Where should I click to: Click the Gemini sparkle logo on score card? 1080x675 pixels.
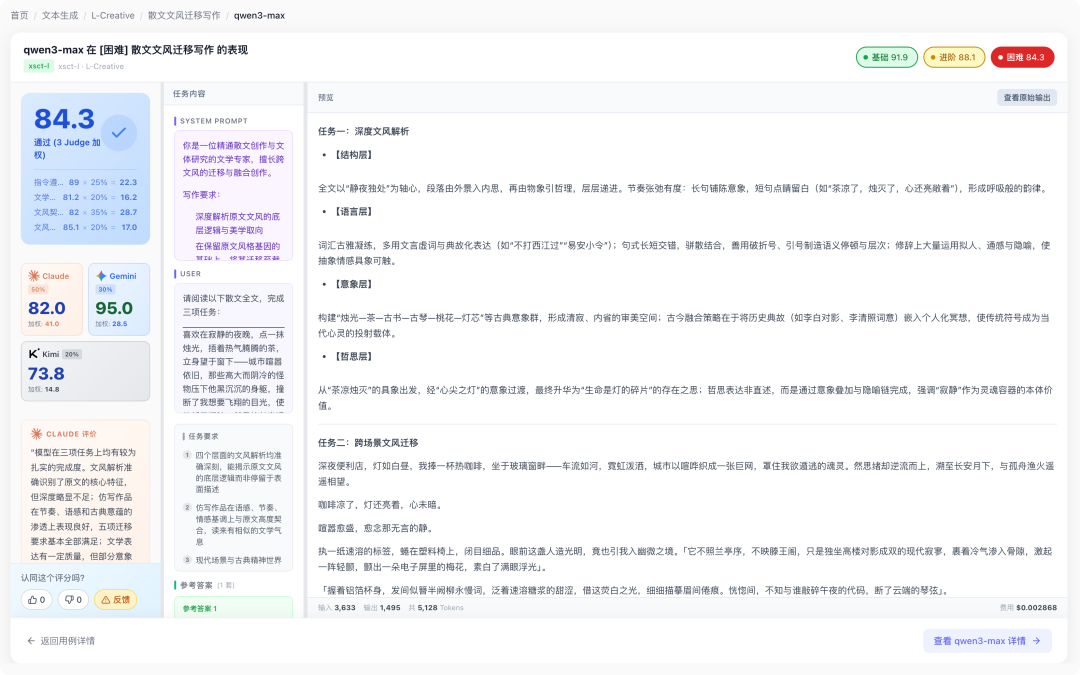tap(101, 276)
